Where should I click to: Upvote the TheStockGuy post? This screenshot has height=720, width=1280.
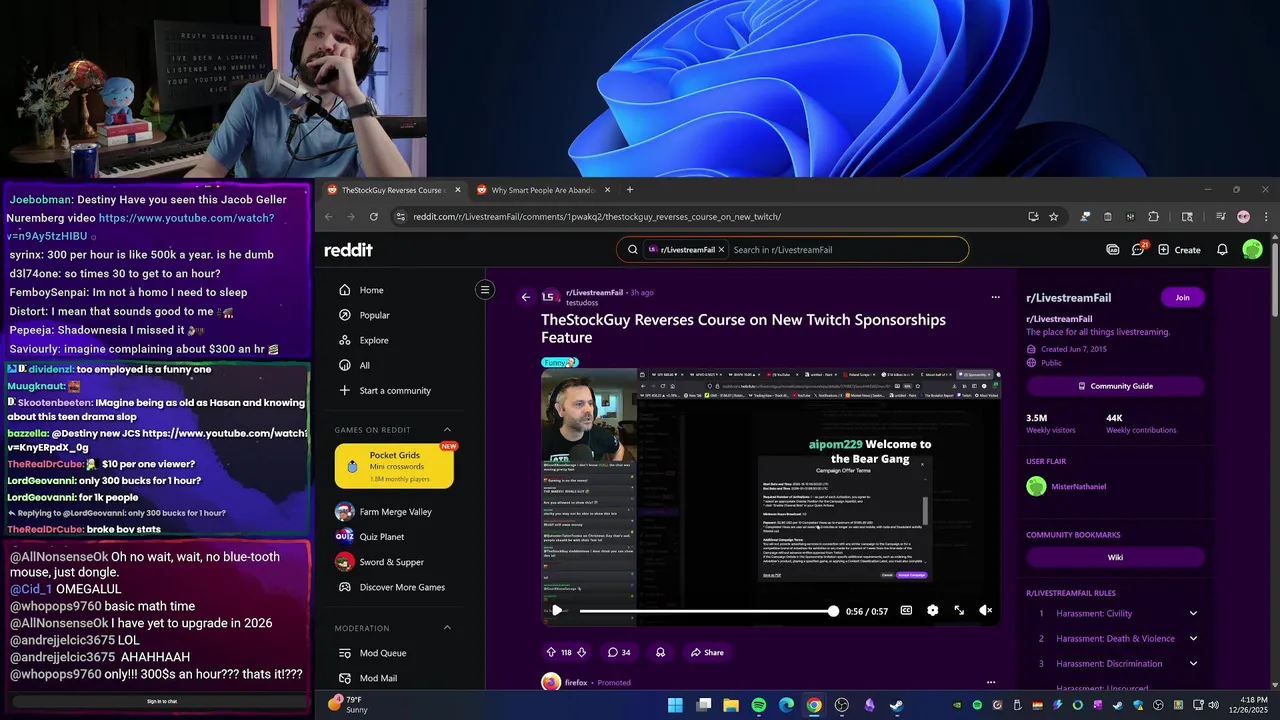tap(551, 652)
